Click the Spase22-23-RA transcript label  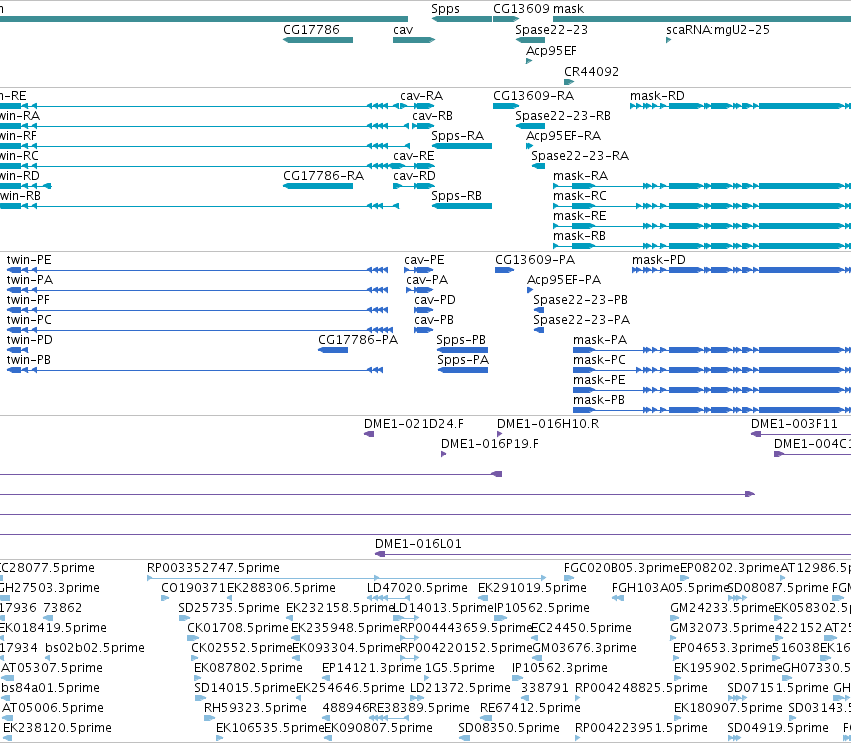(x=580, y=156)
